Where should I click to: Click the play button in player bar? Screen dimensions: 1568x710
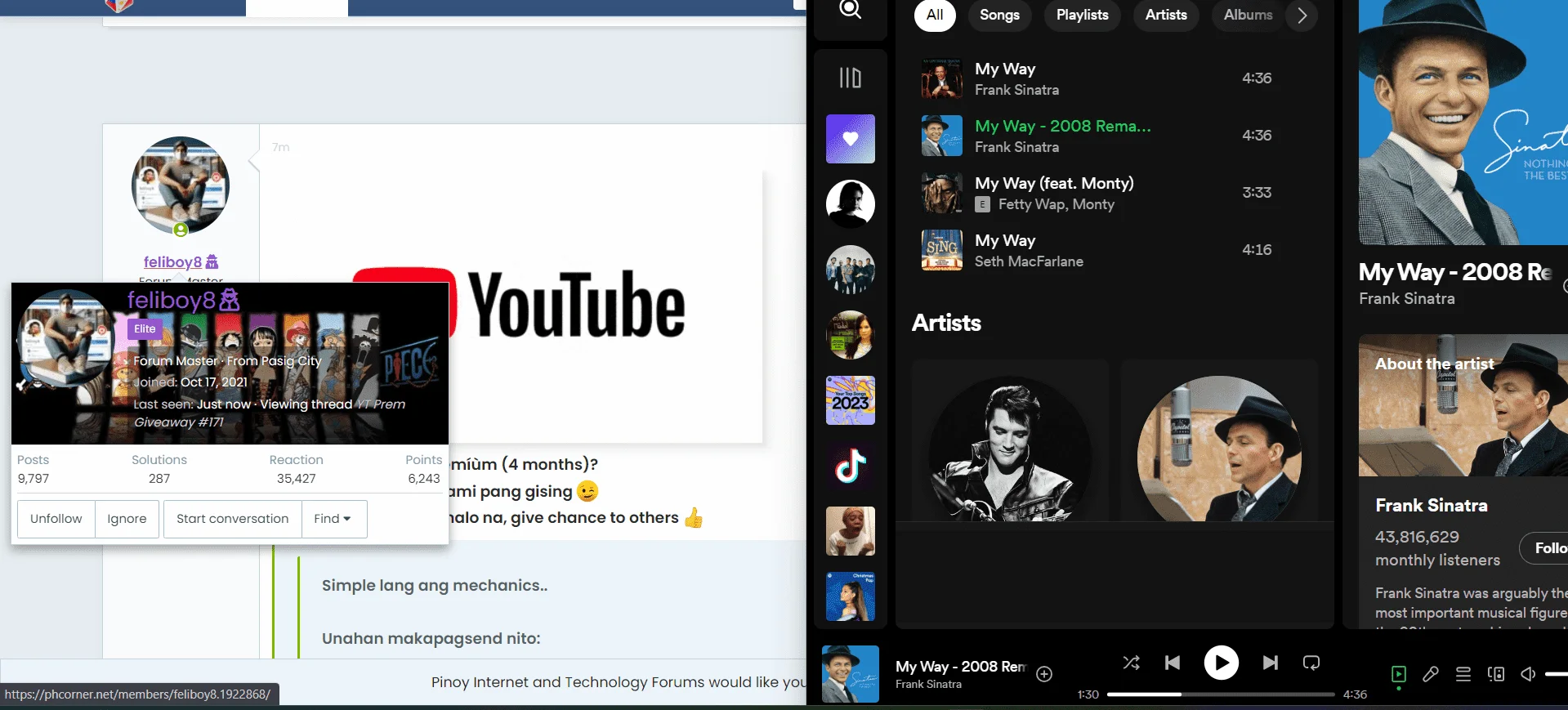pos(1222,663)
